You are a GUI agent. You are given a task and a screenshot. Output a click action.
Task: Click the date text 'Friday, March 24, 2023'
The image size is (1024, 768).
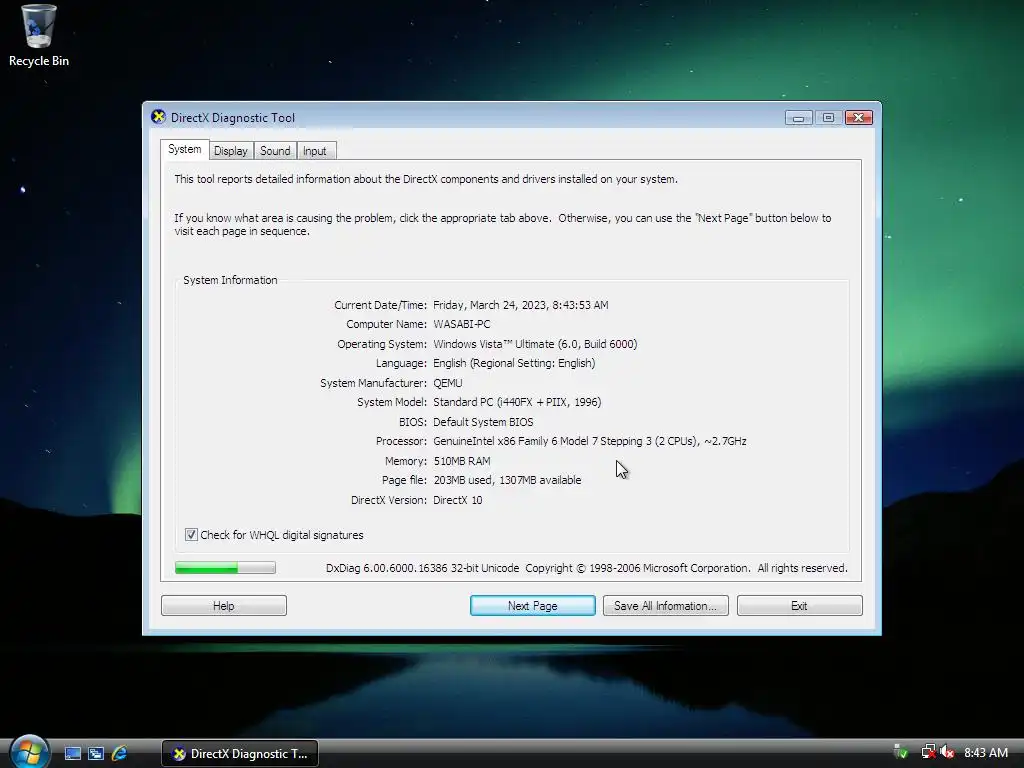click(490, 305)
